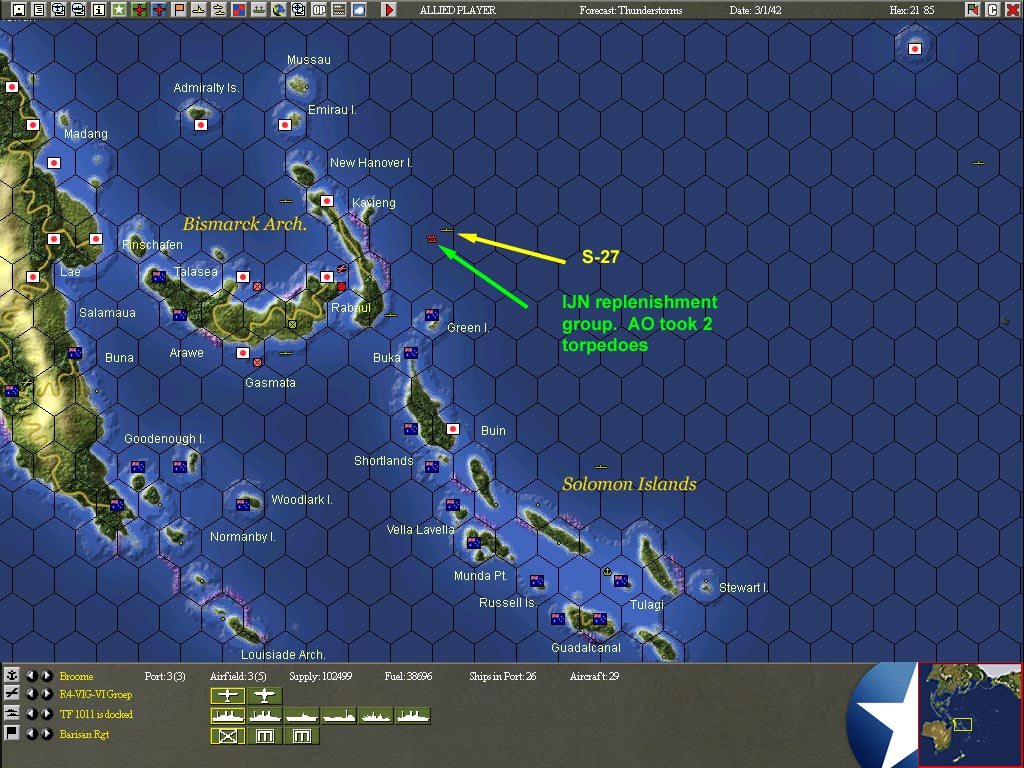Click the Japanese flag base at Emirau I.
Image resolution: width=1024 pixels, height=768 pixels.
point(285,125)
